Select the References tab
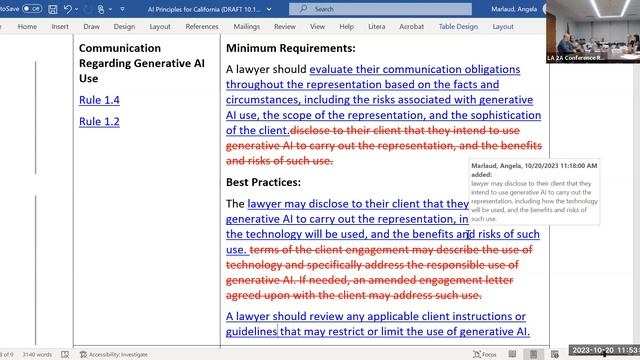640x360 pixels. coord(202,27)
